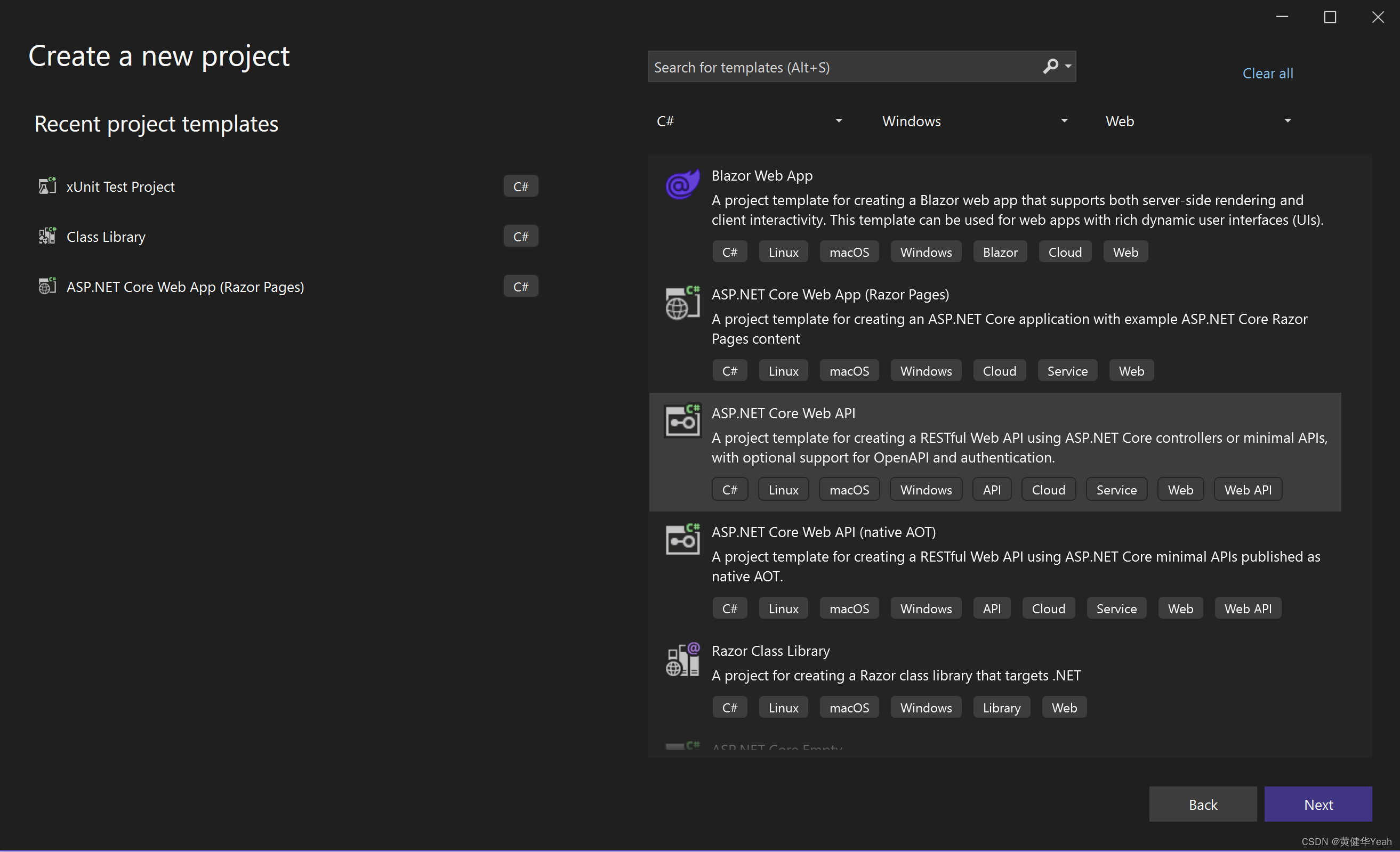The height and width of the screenshot is (852, 1400).
Task: Click the Razor Class Library template icon
Action: click(x=682, y=660)
